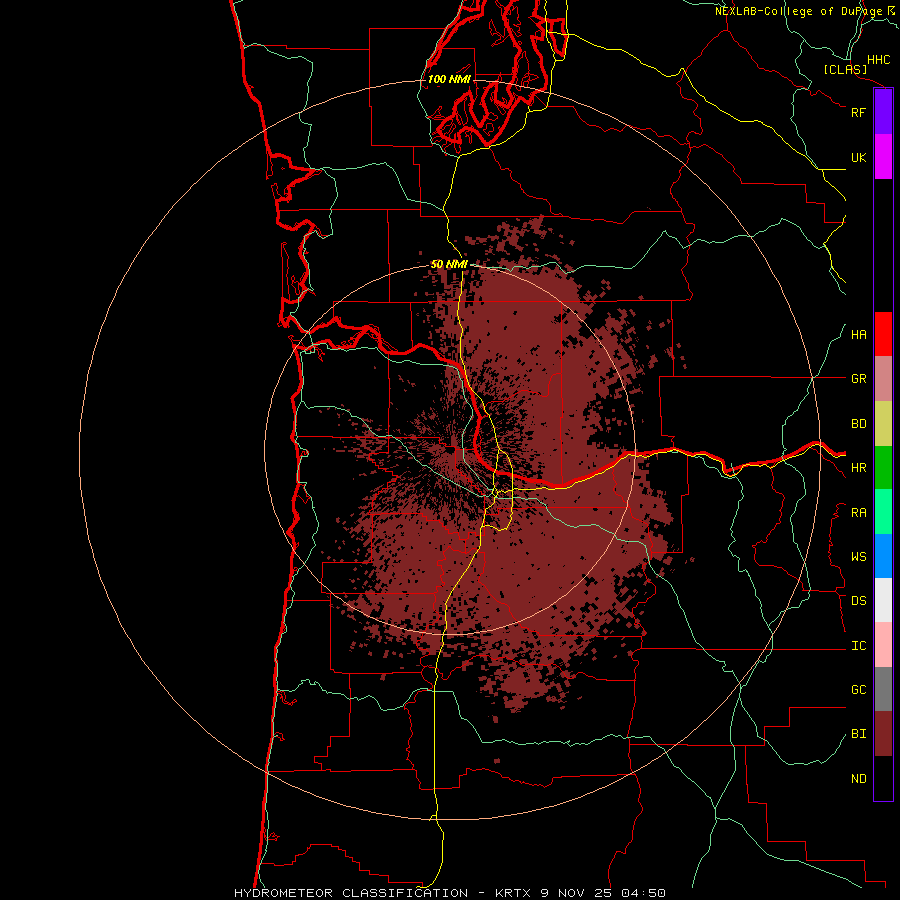Click the HA legend label
The image size is (900, 900).
[858, 335]
